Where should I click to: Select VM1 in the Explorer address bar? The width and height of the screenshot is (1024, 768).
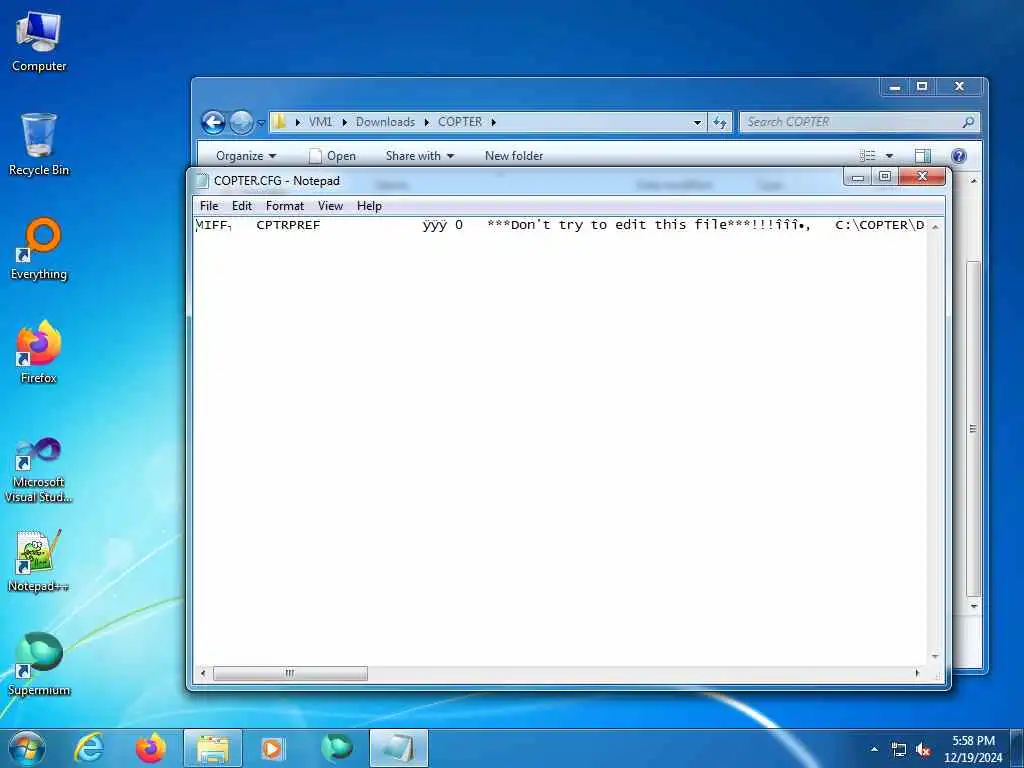[320, 122]
